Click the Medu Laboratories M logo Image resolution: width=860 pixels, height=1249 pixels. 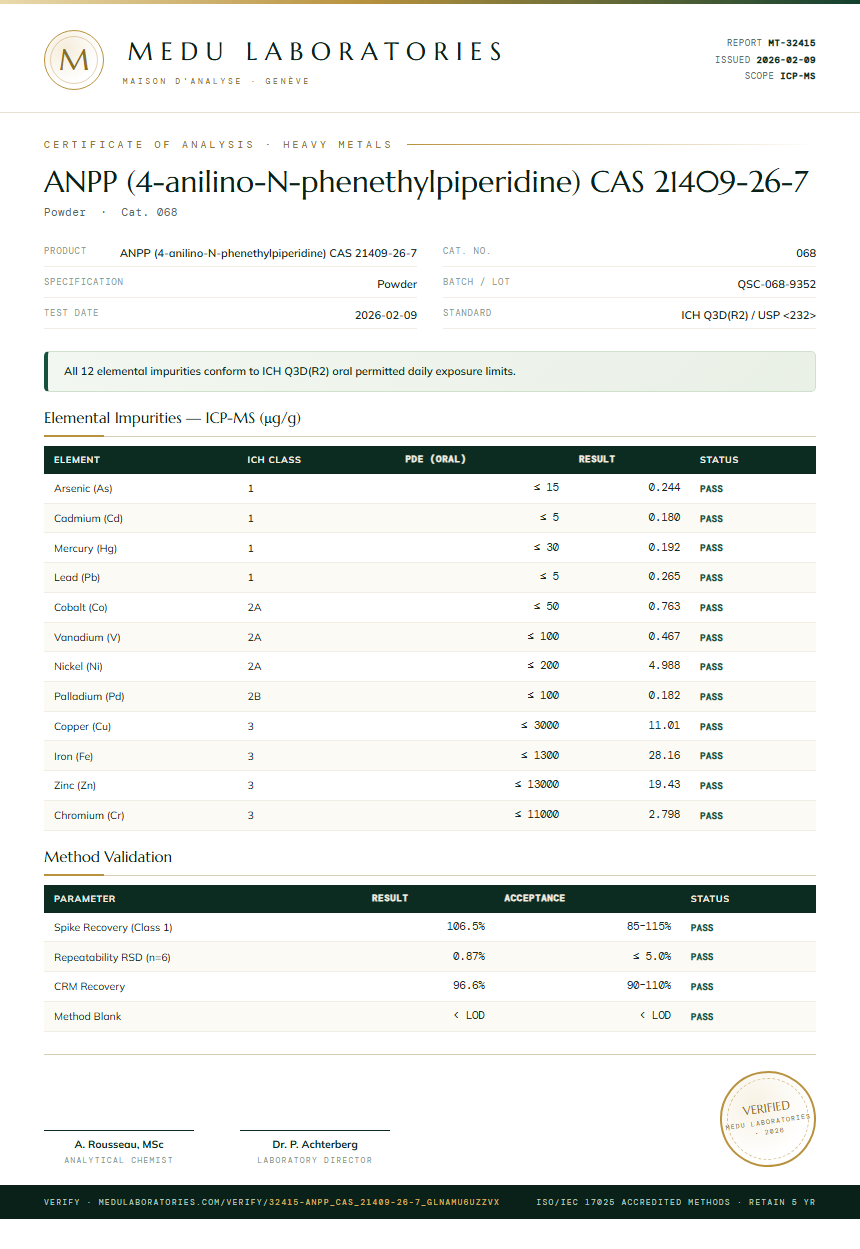coord(74,60)
